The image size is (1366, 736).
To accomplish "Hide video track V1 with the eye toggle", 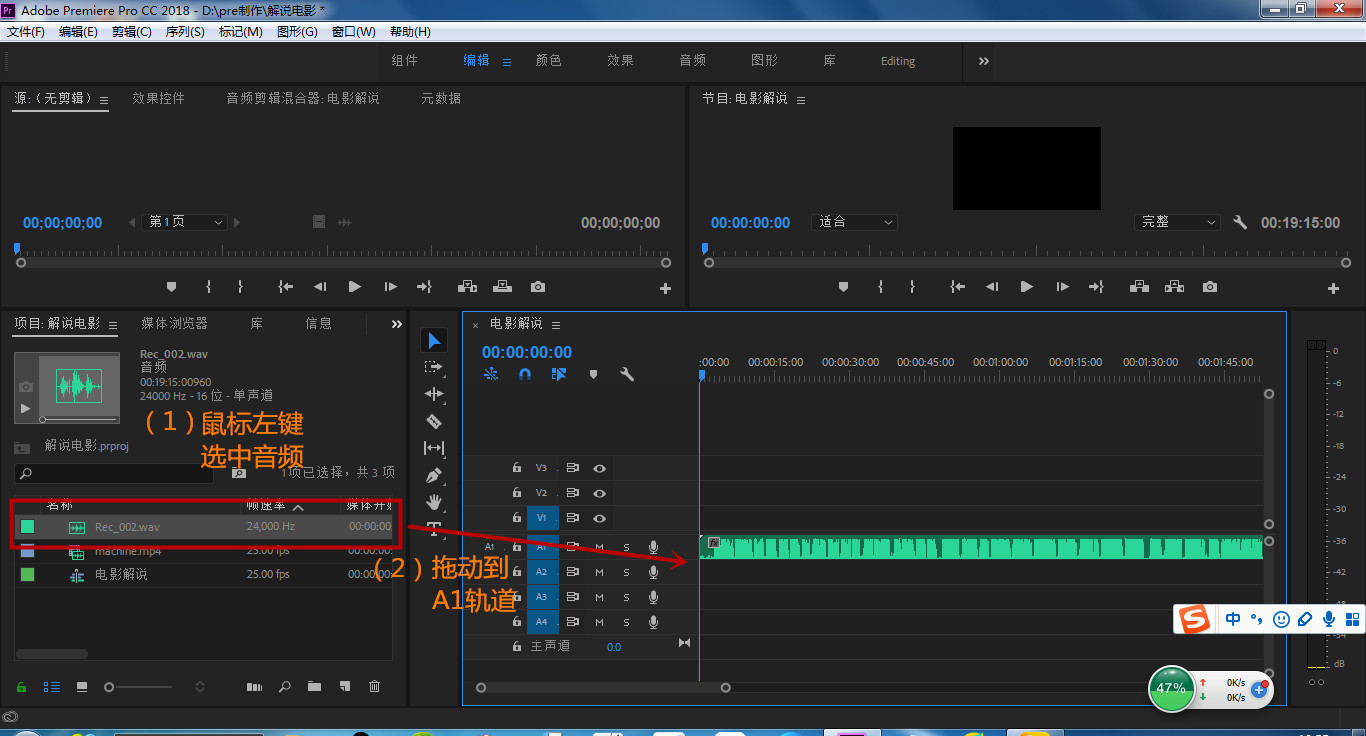I will (599, 516).
